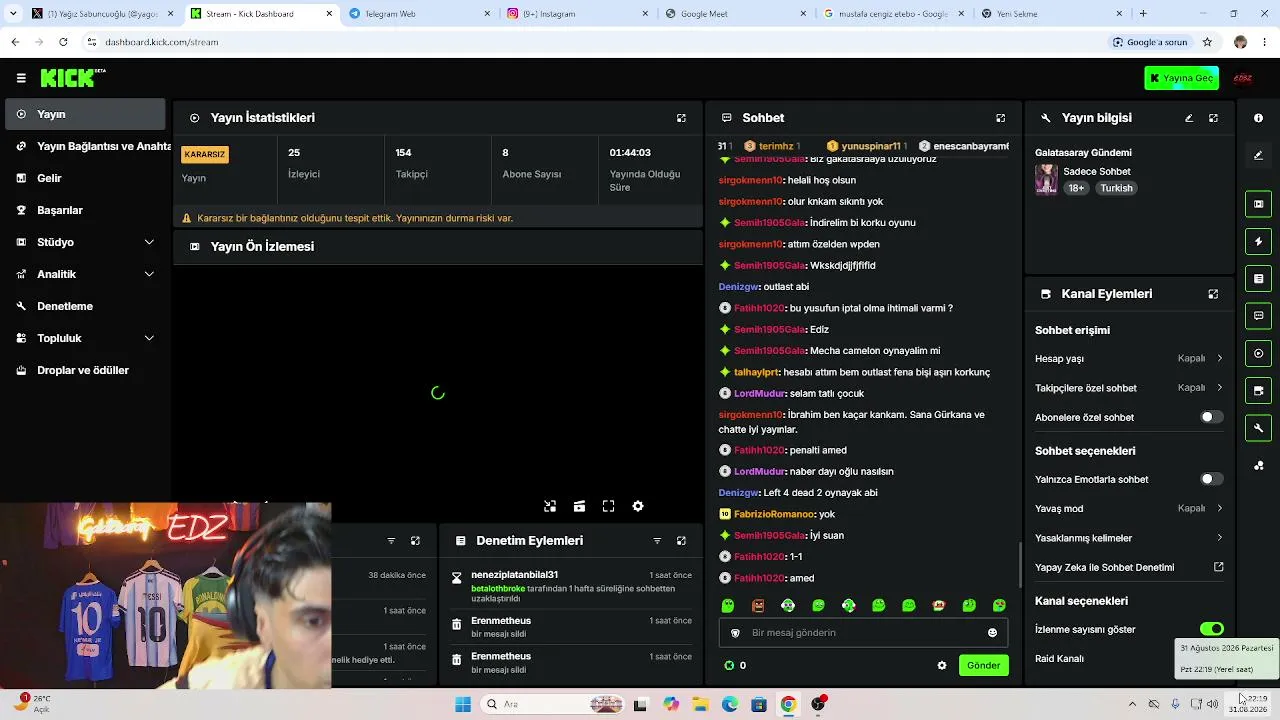The width and height of the screenshot is (1280, 720).
Task: Open the emoji picker in the message box
Action: 992,633
